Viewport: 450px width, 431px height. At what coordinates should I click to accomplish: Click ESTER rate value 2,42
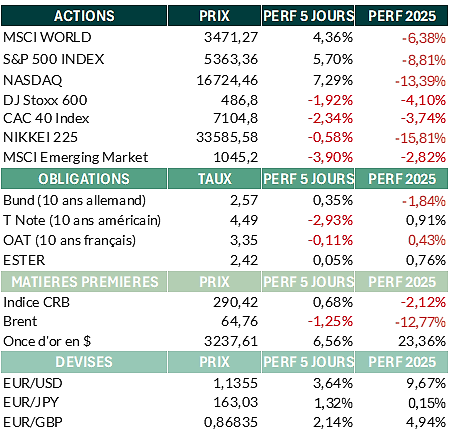tap(244, 260)
